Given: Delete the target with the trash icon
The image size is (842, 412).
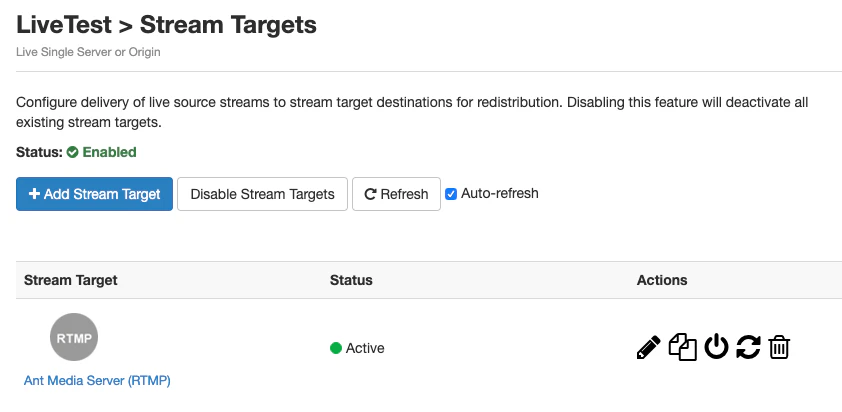Looking at the screenshot, I should pos(779,347).
